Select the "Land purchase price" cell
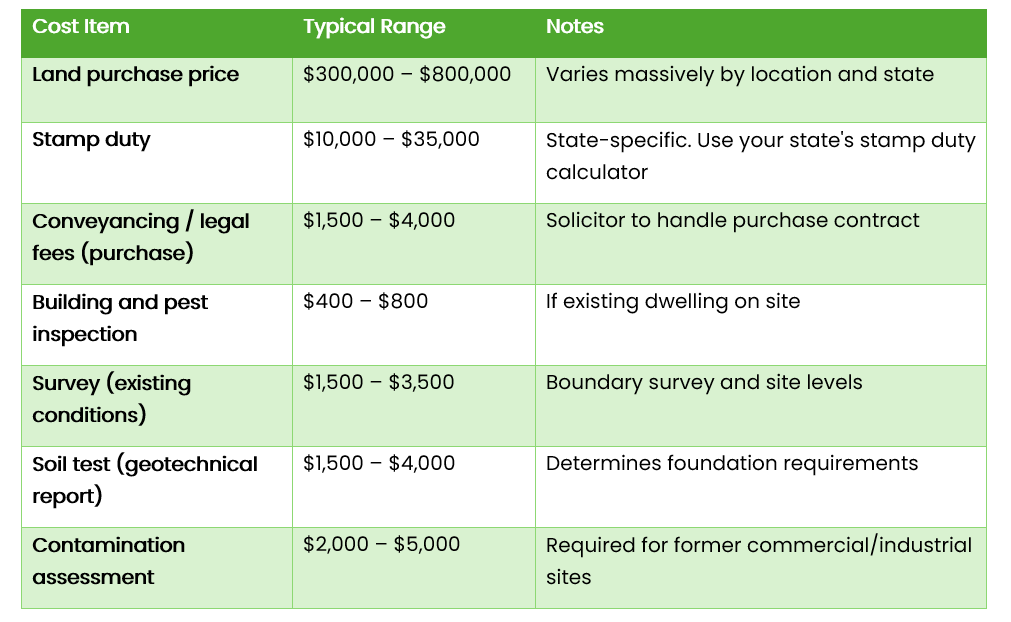The width and height of the screenshot is (1011, 622). click(x=136, y=75)
